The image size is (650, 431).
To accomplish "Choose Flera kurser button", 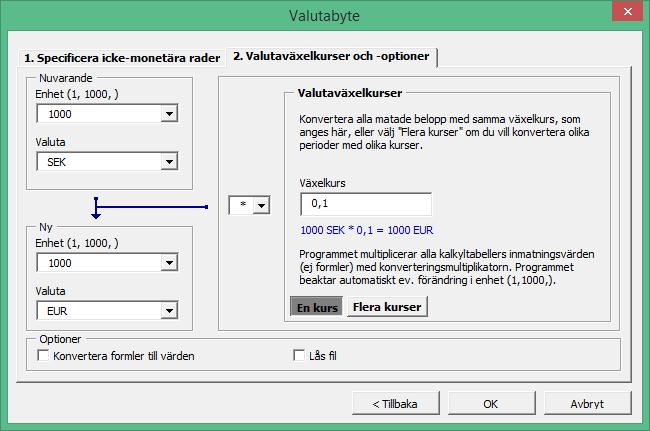I will [387, 307].
